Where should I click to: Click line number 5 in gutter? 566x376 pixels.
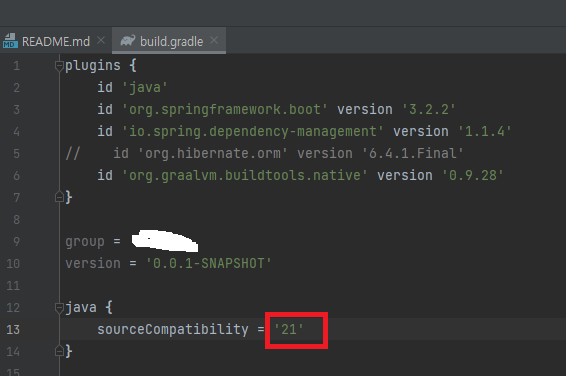[x=17, y=154]
